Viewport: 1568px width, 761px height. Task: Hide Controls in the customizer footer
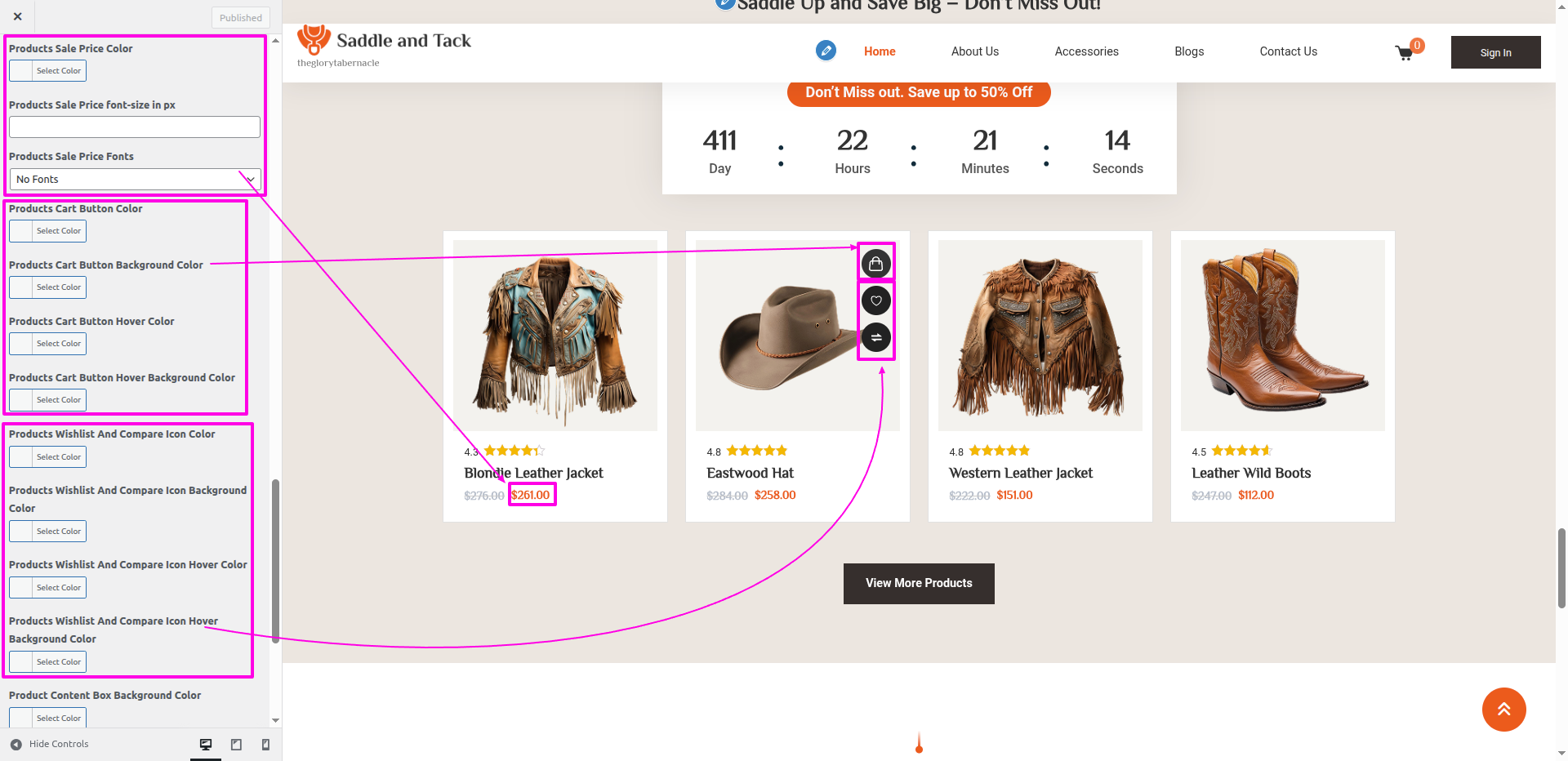(50, 744)
